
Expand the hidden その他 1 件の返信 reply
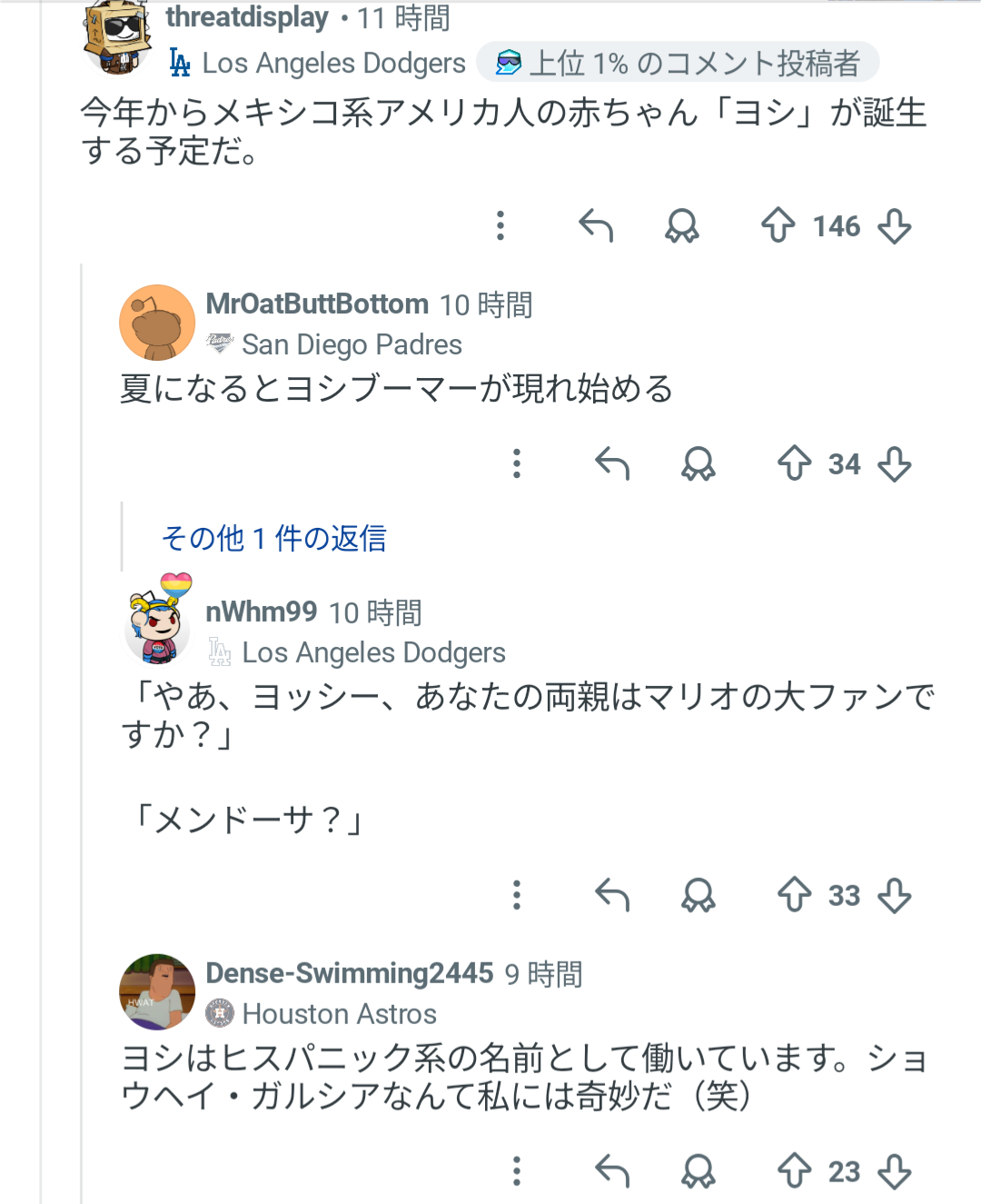pos(274,538)
